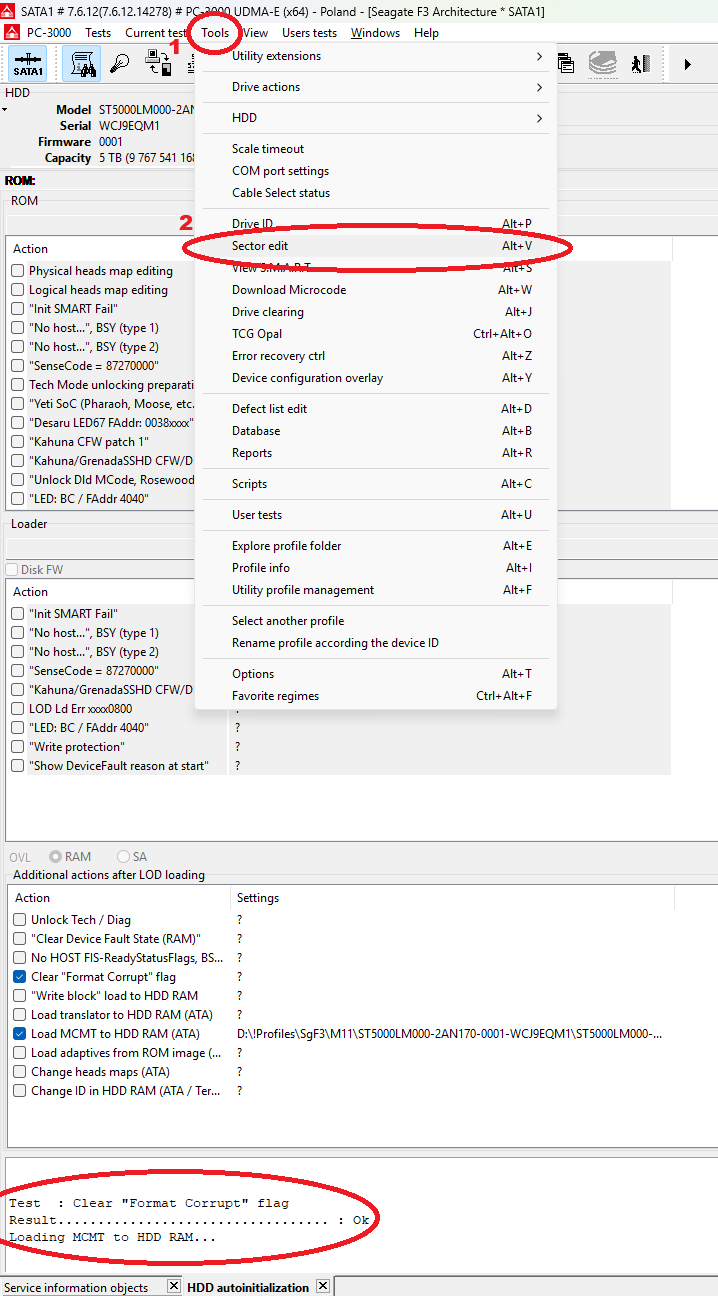
Task: Click the copy pages toolbar icon
Action: [x=566, y=64]
